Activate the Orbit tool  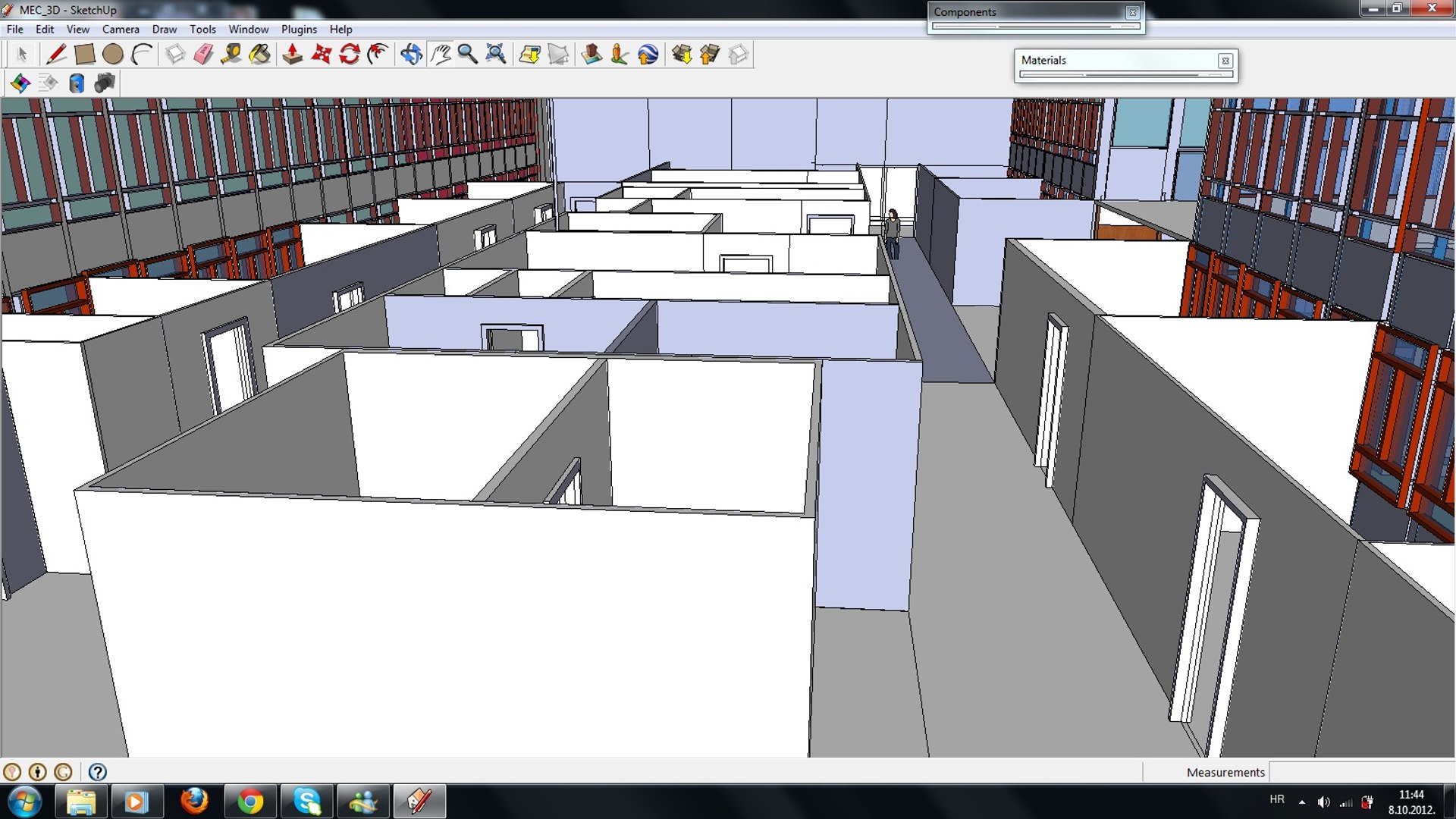point(412,55)
